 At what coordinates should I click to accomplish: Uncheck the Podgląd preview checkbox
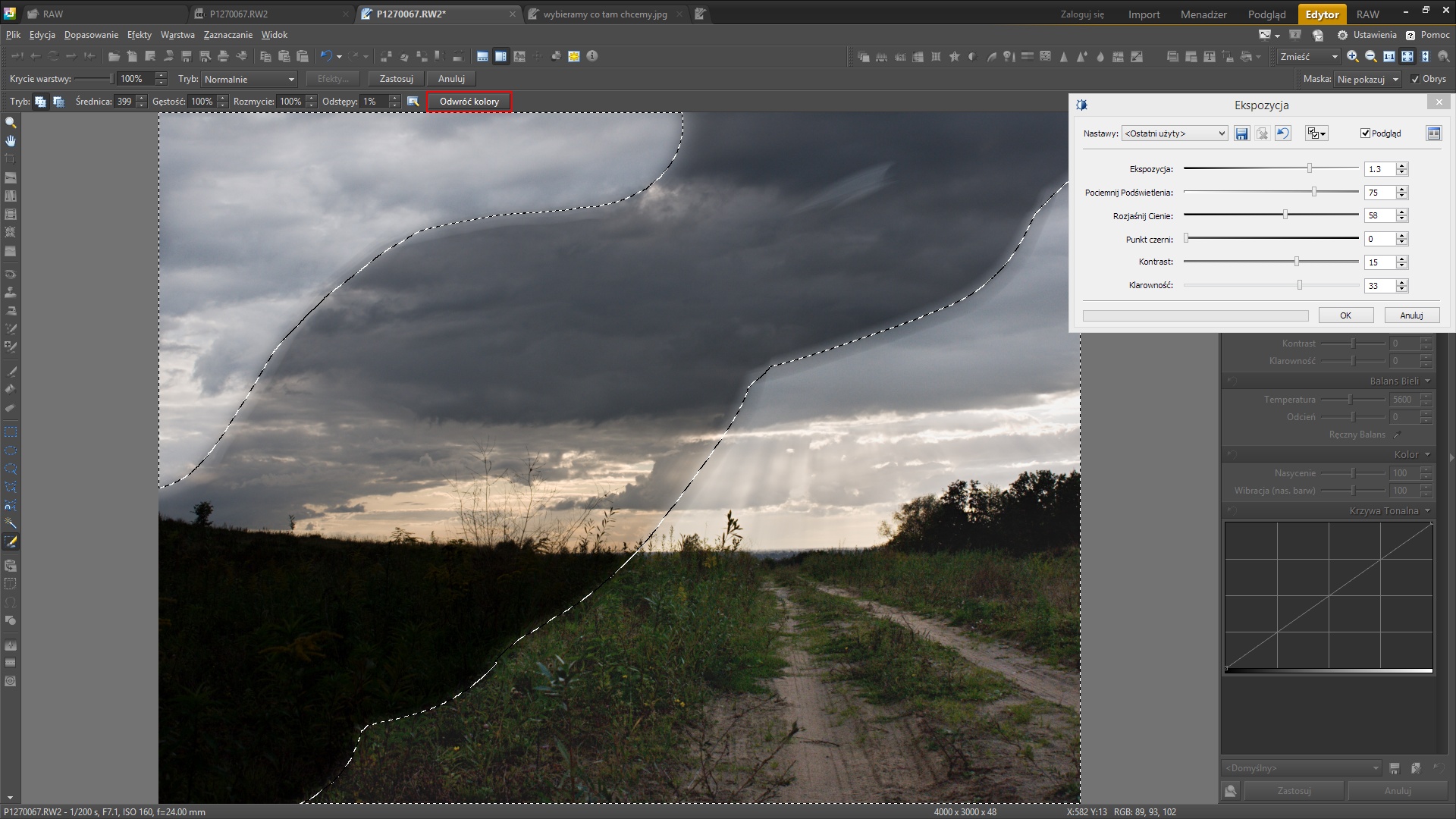point(1365,133)
